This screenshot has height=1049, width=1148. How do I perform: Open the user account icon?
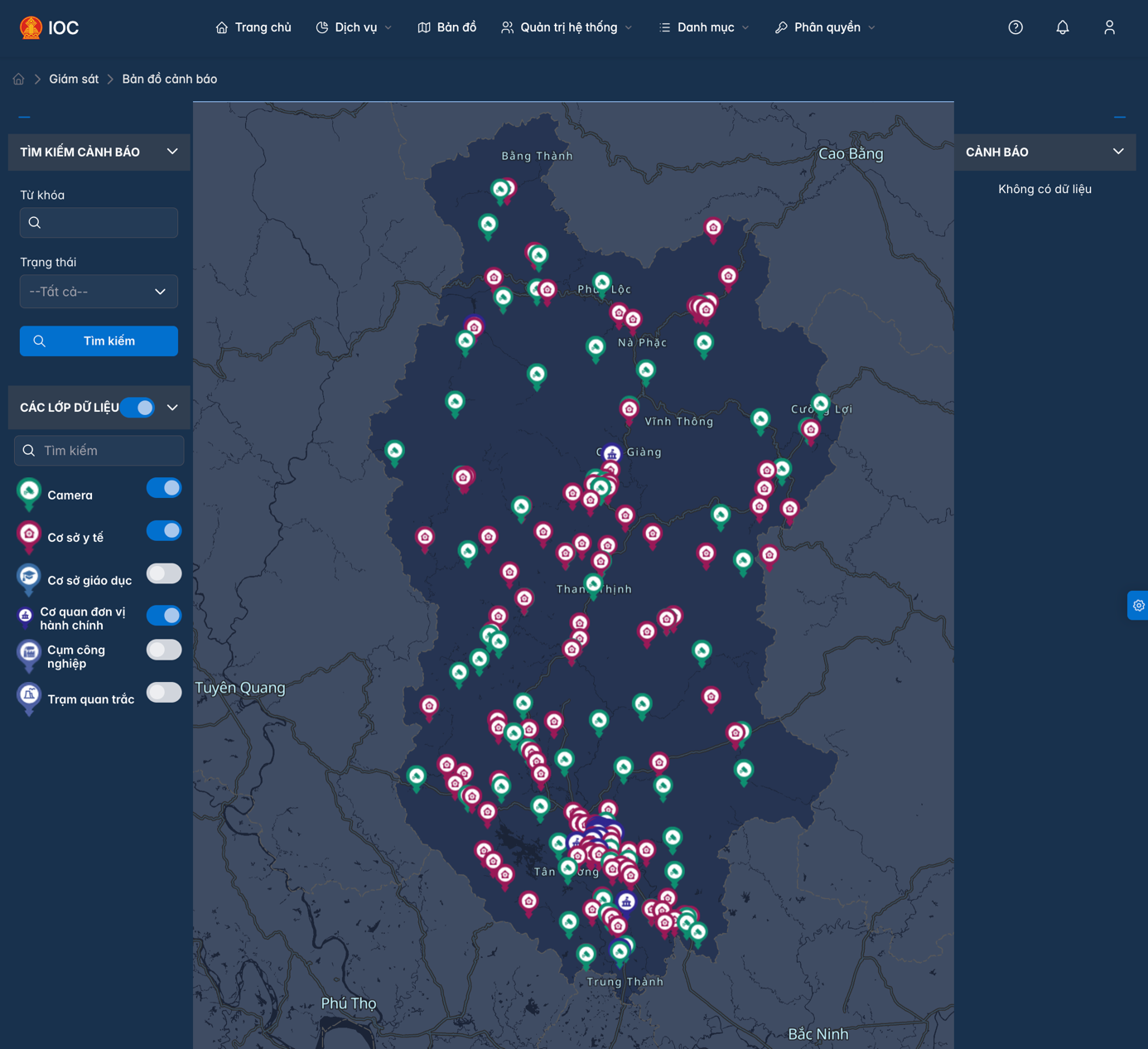(x=1110, y=27)
